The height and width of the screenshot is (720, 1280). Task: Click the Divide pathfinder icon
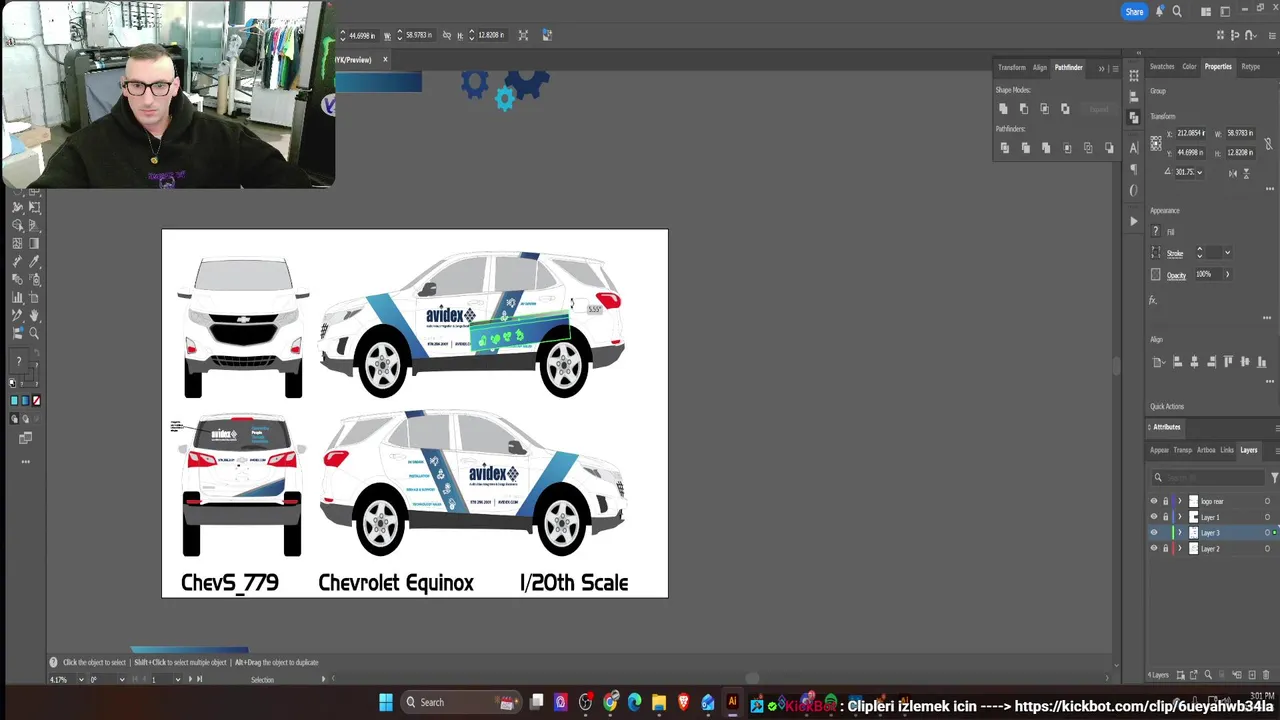tap(1005, 148)
